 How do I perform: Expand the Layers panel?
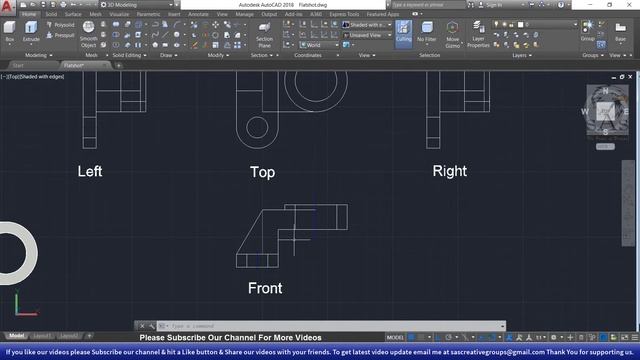coord(522,55)
